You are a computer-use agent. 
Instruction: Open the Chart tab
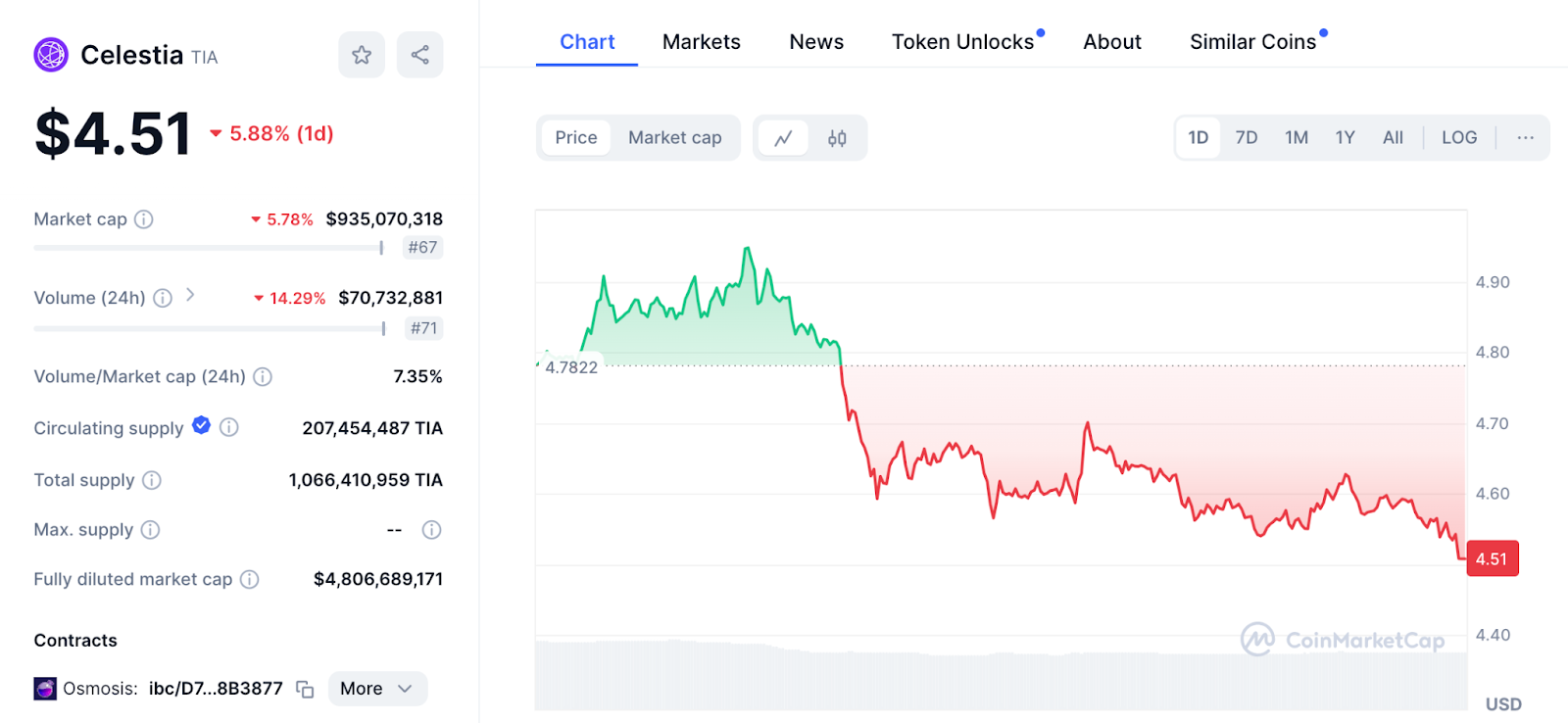pos(587,42)
